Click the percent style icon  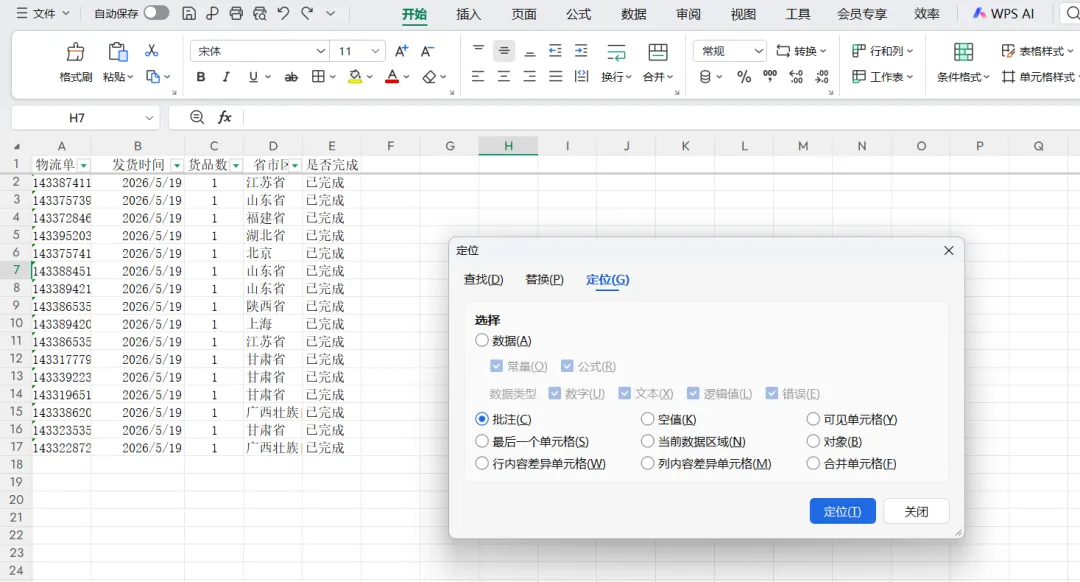pos(744,77)
